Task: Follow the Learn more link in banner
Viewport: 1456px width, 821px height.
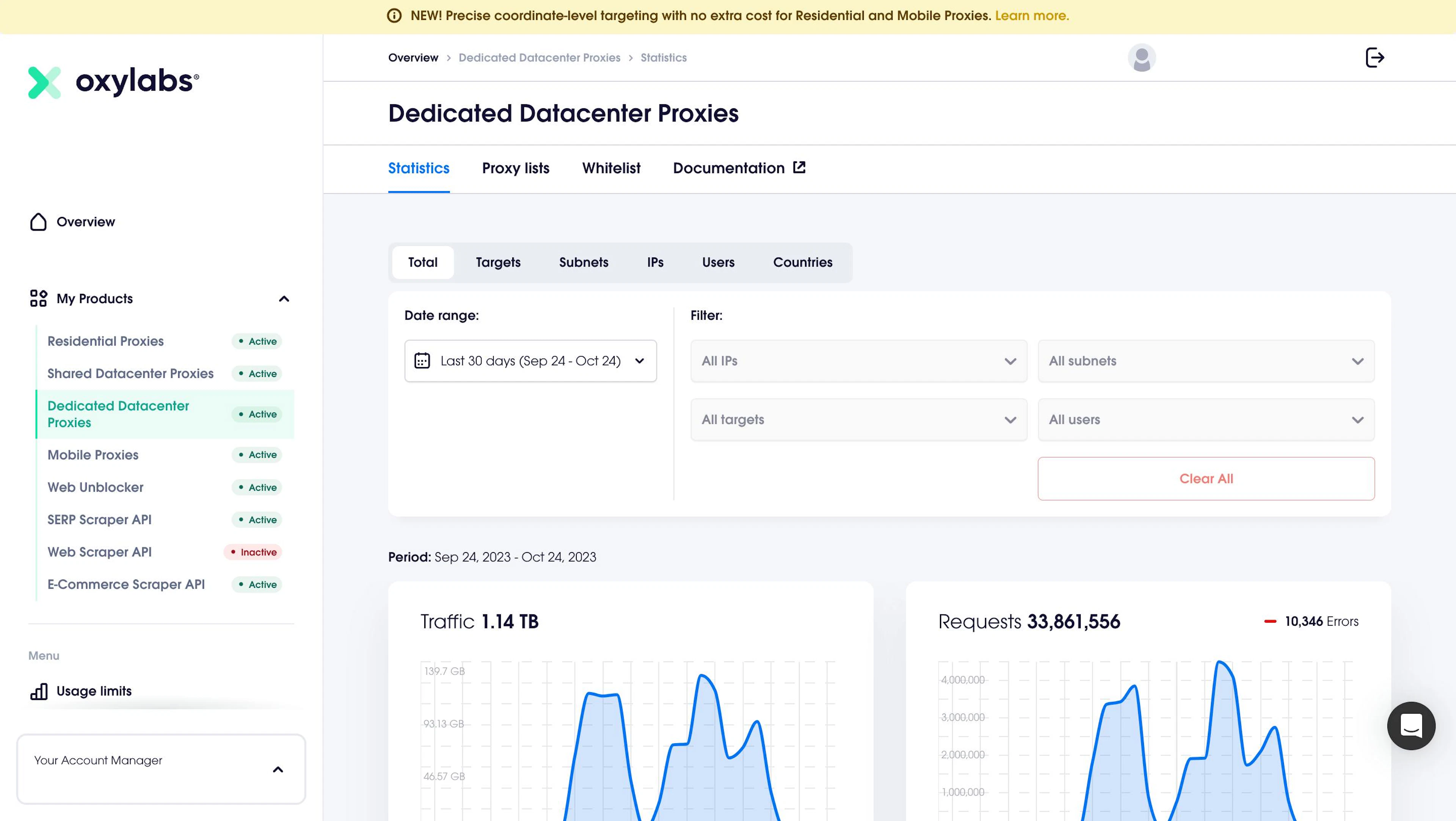Action: (1032, 16)
